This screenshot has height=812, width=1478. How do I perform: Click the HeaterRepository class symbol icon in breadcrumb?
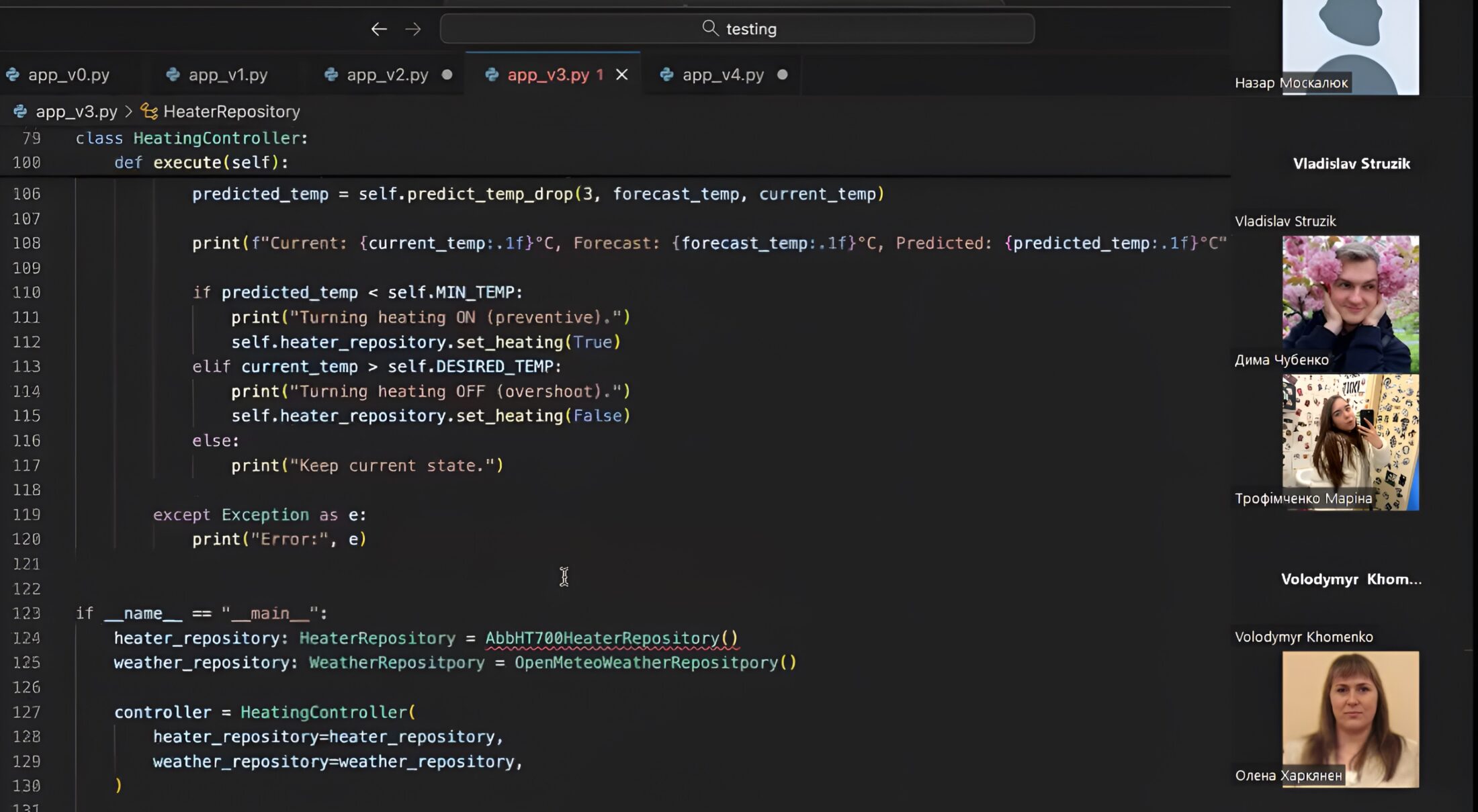(x=149, y=111)
